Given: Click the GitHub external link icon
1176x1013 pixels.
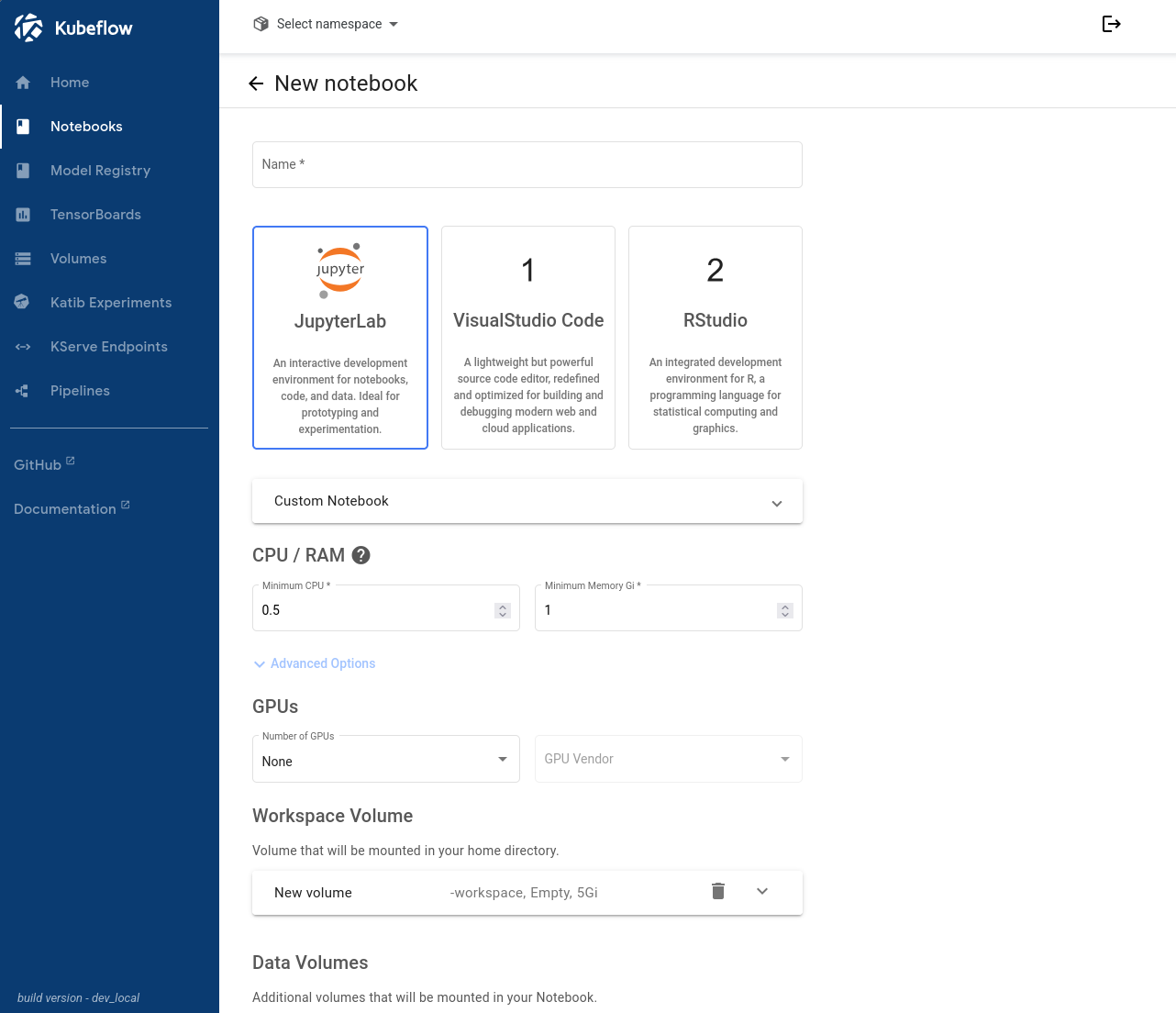Looking at the screenshot, I should (x=71, y=461).
